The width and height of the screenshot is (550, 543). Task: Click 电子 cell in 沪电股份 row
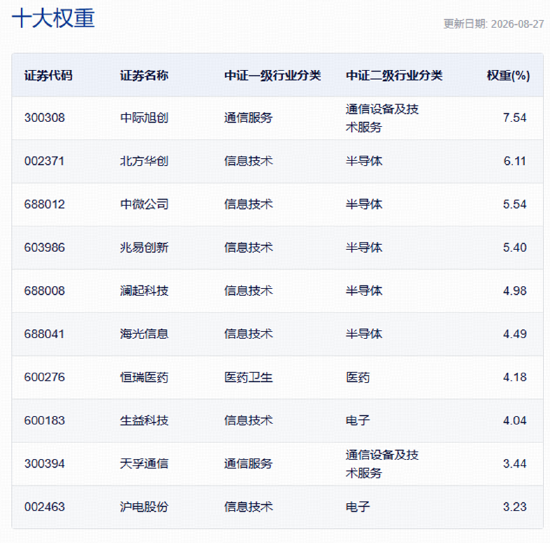[358, 507]
